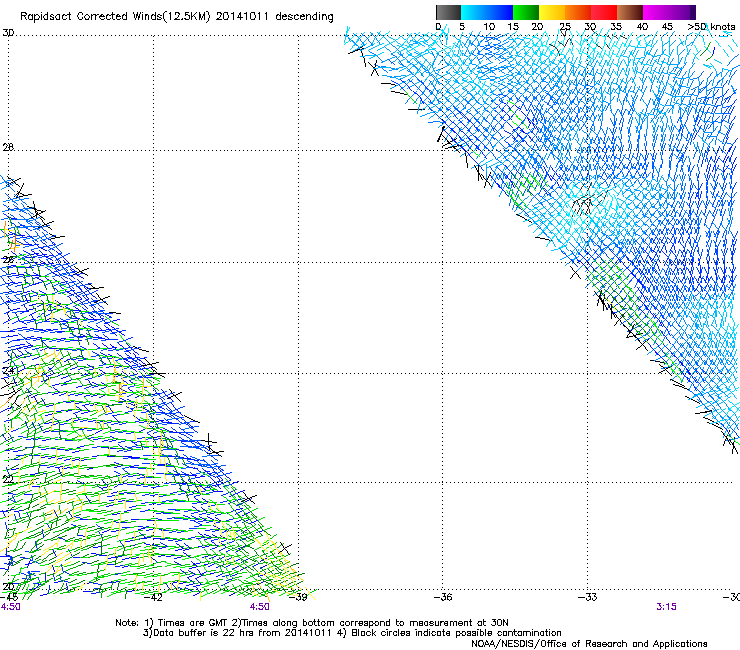
Task: Select the dark purple 45-50 knots swatch
Action: coord(682,12)
